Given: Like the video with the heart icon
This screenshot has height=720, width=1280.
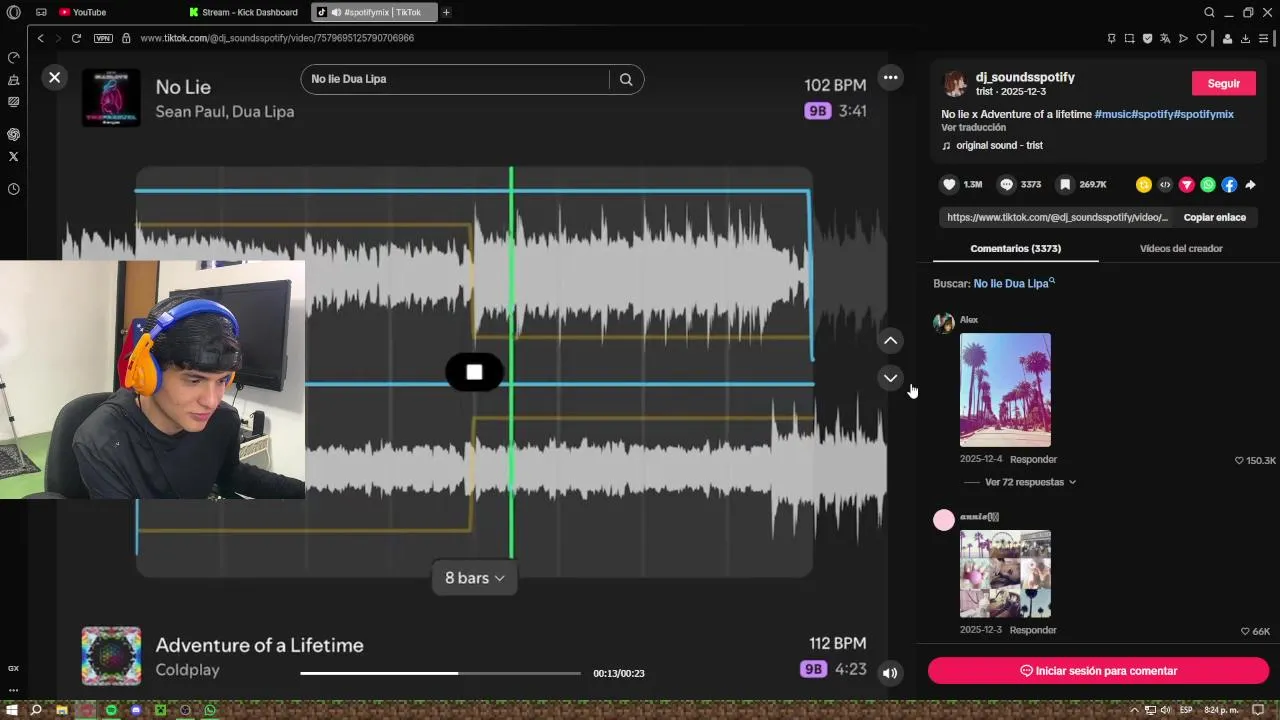Looking at the screenshot, I should pos(950,185).
